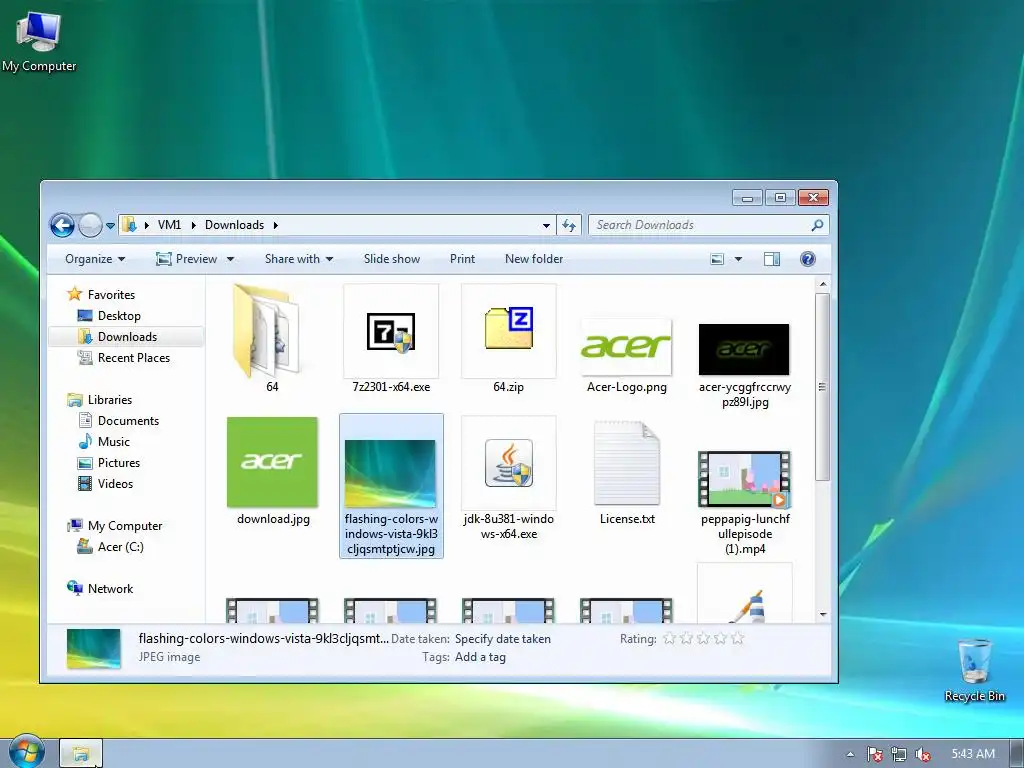Click the Explorer taskbar button

[x=81, y=754]
